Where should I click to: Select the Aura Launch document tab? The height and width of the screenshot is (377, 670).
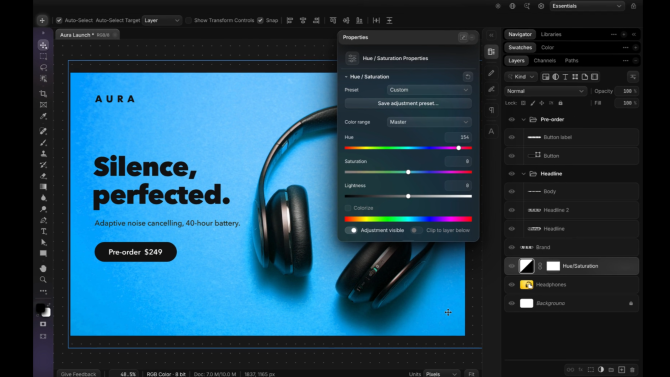tap(87, 35)
